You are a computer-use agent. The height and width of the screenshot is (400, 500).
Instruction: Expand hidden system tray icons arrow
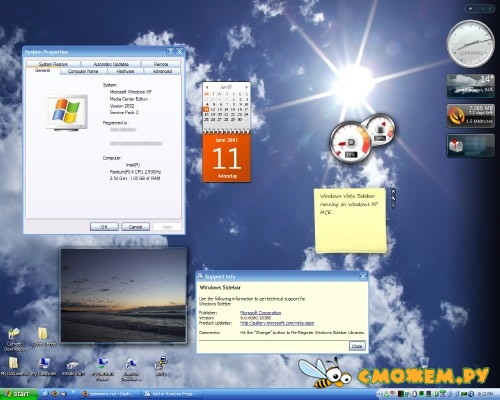[380, 394]
